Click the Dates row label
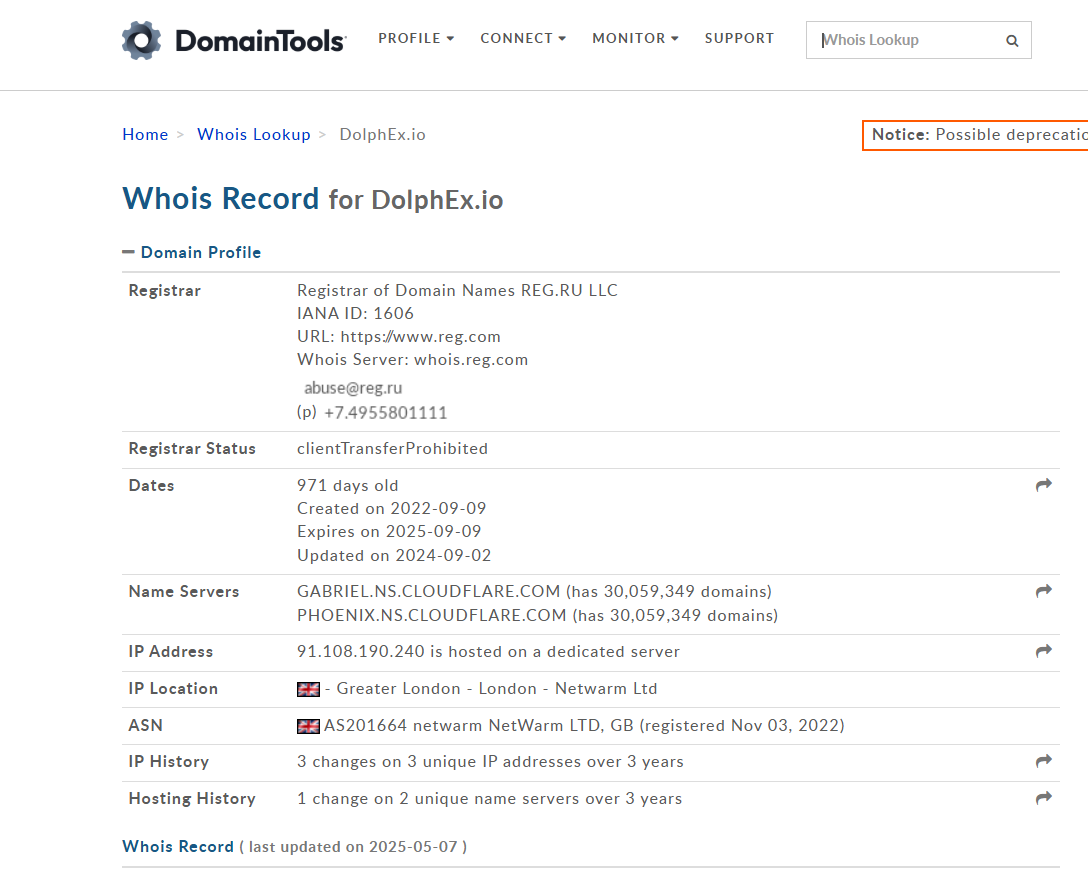Image resolution: width=1088 pixels, height=874 pixels. click(x=151, y=486)
